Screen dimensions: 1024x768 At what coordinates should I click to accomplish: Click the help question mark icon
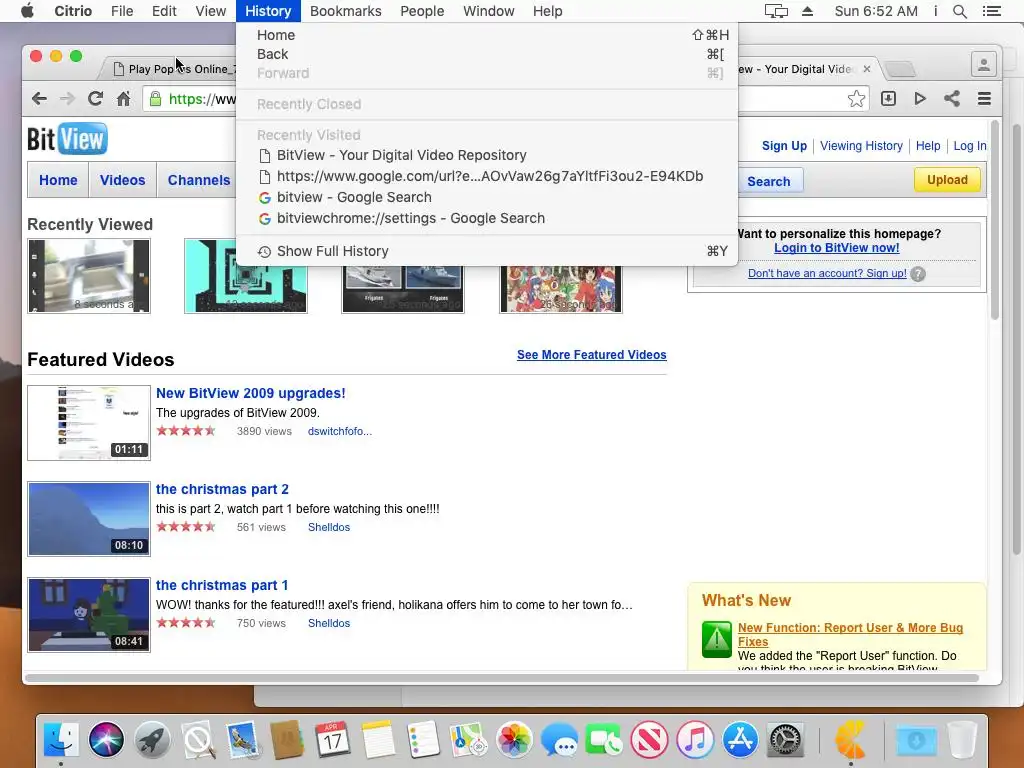(x=918, y=274)
